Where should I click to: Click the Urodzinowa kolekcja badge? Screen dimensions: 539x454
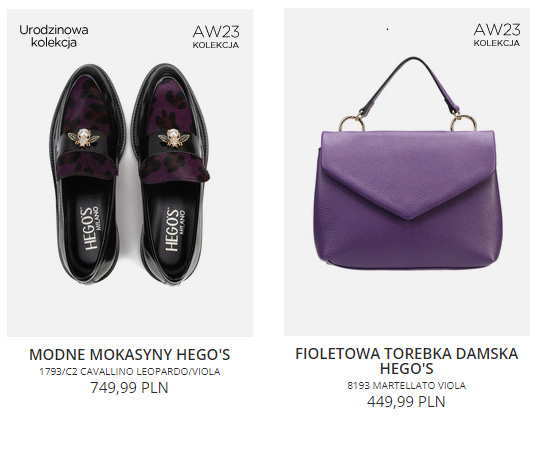tap(54, 36)
